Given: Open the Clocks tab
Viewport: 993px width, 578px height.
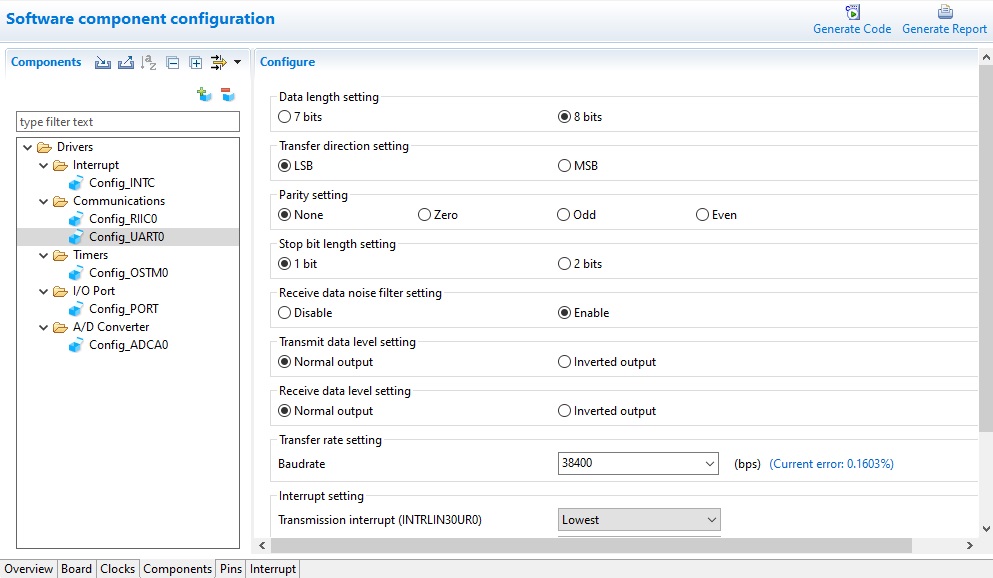Looking at the screenshot, I should [117, 569].
